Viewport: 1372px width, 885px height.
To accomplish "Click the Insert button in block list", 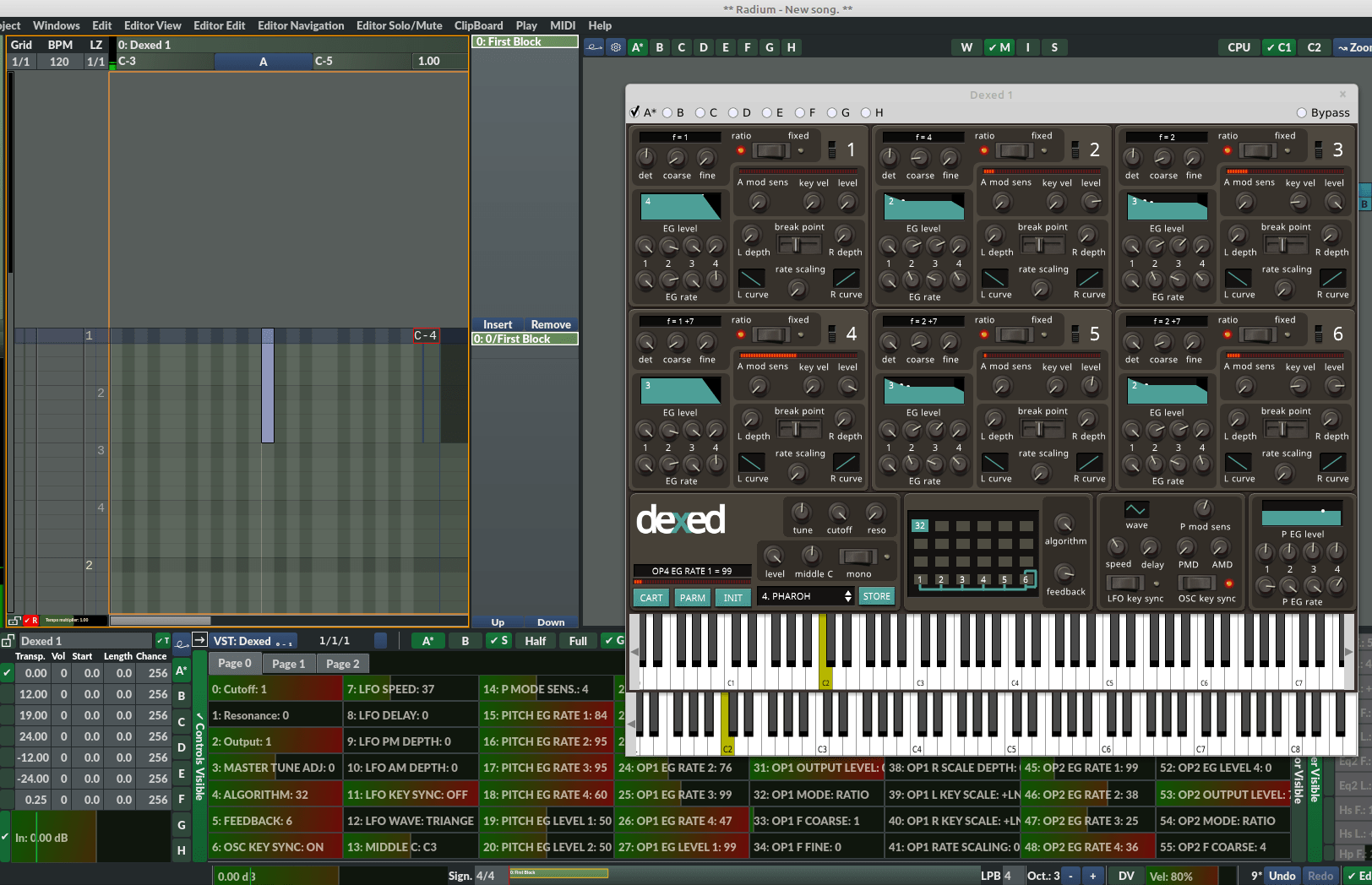I will point(498,324).
